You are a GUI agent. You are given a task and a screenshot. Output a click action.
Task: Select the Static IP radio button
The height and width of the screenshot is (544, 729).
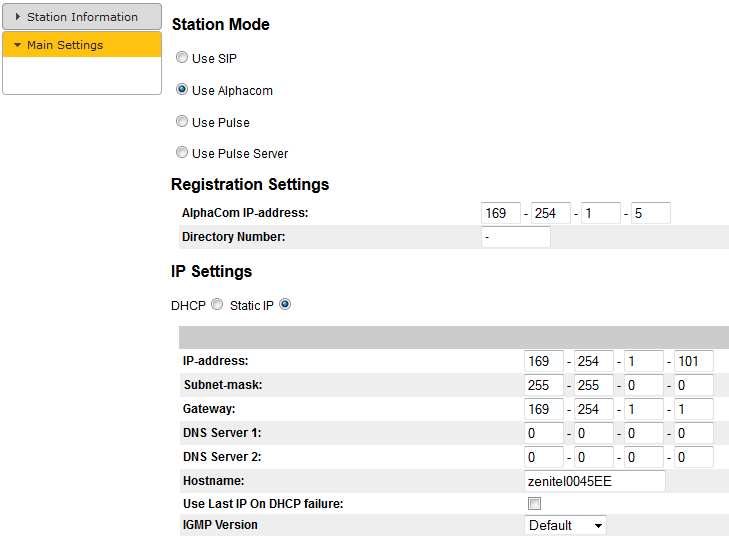285,305
